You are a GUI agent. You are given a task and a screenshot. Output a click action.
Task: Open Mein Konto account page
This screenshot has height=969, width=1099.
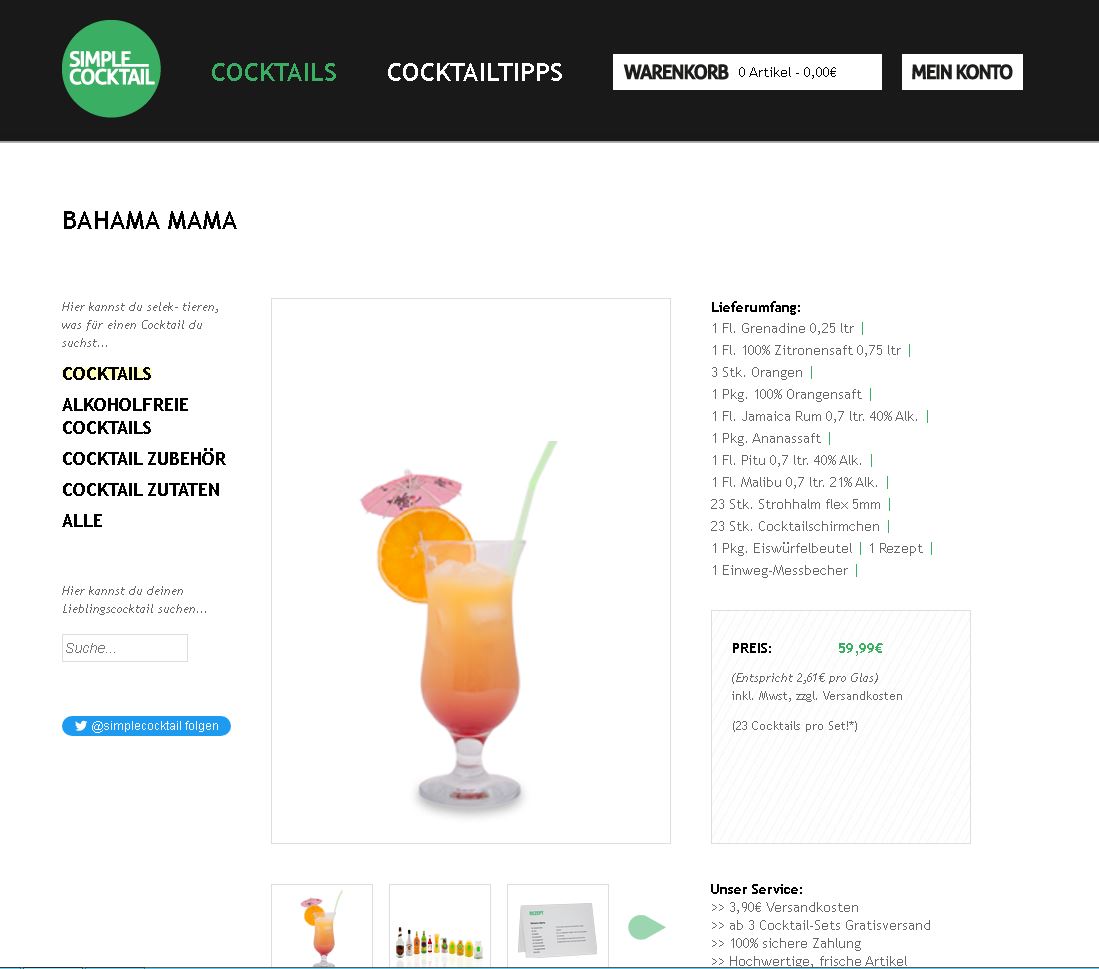click(x=962, y=72)
